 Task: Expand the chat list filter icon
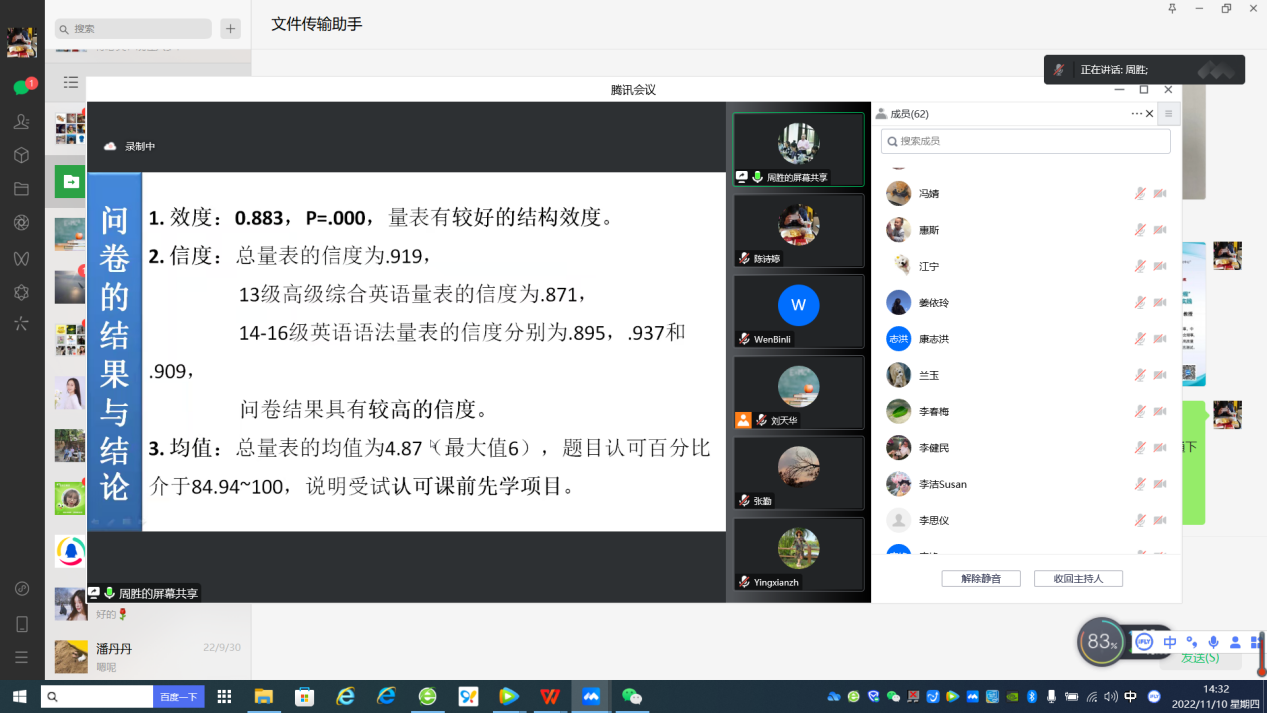pos(70,82)
